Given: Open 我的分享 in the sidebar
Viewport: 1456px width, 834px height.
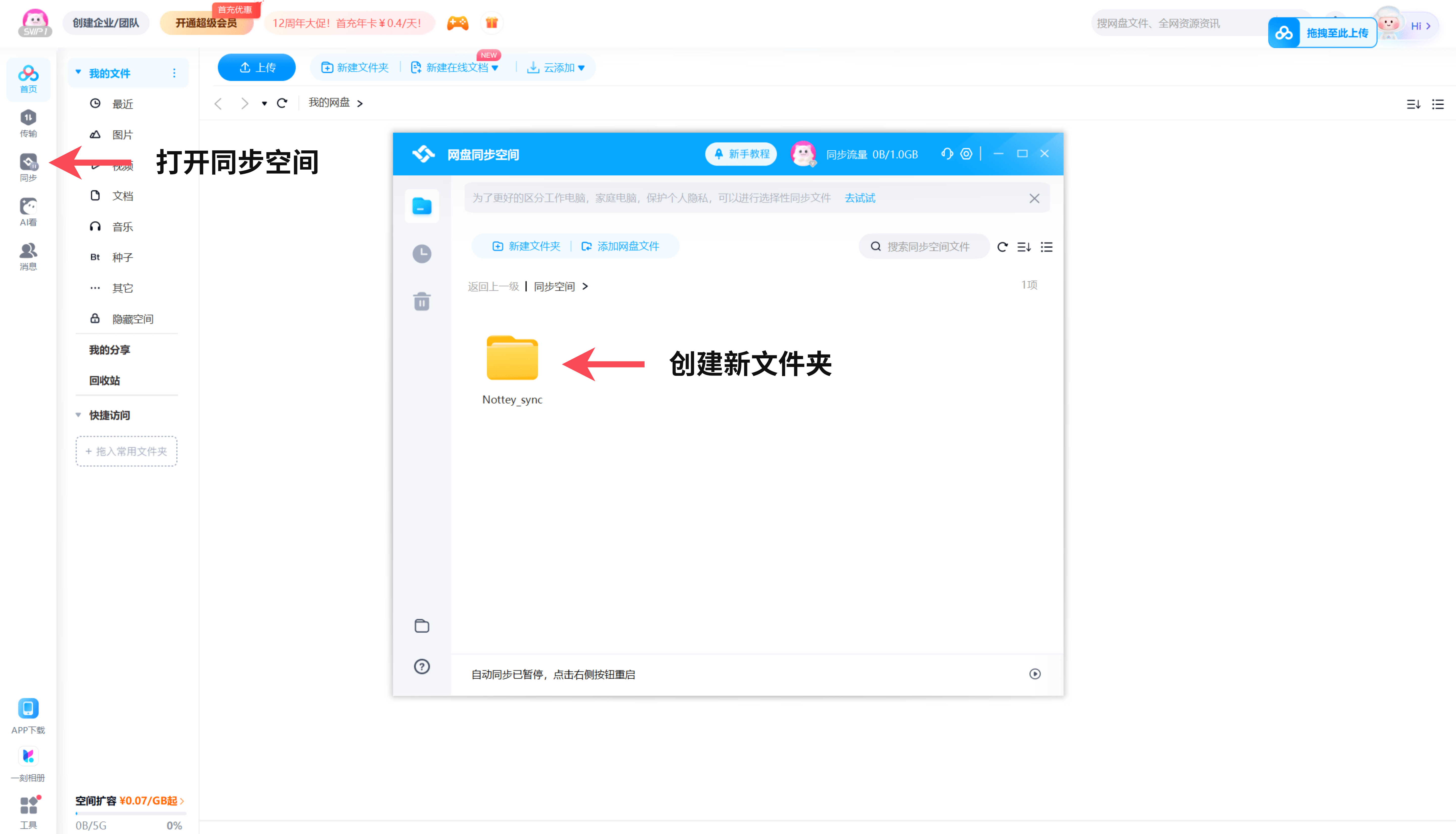Looking at the screenshot, I should pos(109,350).
